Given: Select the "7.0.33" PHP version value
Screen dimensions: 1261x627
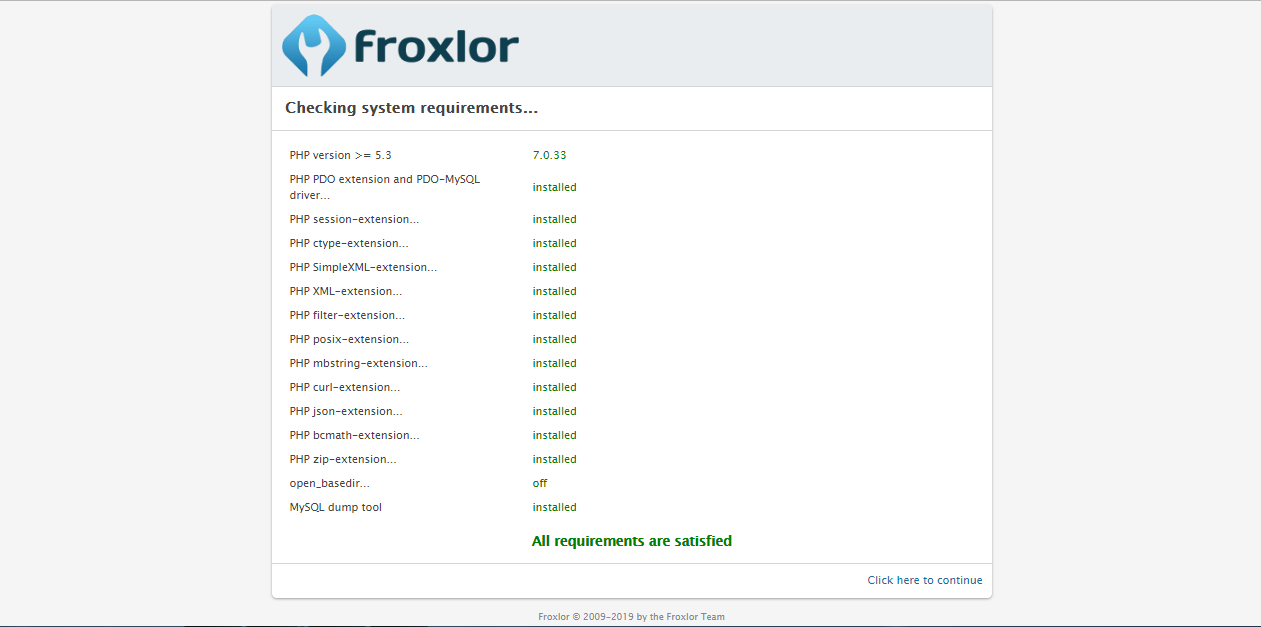Looking at the screenshot, I should [549, 155].
